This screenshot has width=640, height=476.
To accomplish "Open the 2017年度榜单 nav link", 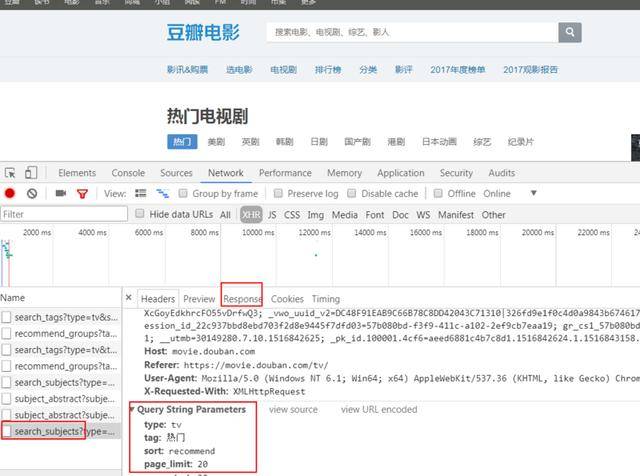I will tap(458, 69).
